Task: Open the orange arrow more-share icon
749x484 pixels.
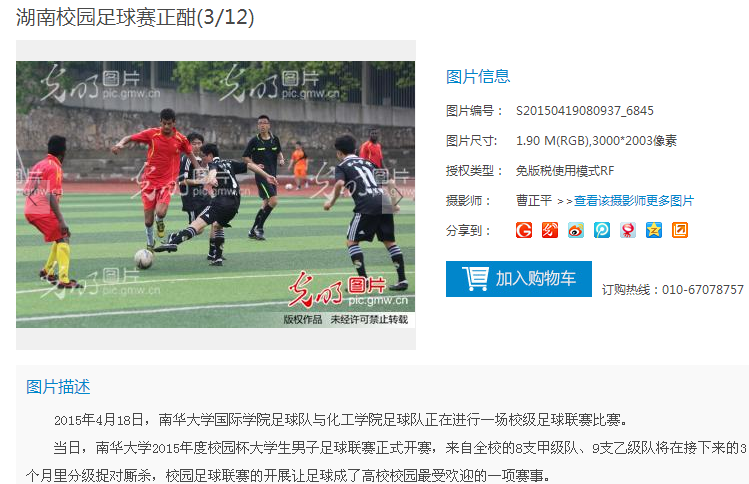Action: tap(680, 230)
